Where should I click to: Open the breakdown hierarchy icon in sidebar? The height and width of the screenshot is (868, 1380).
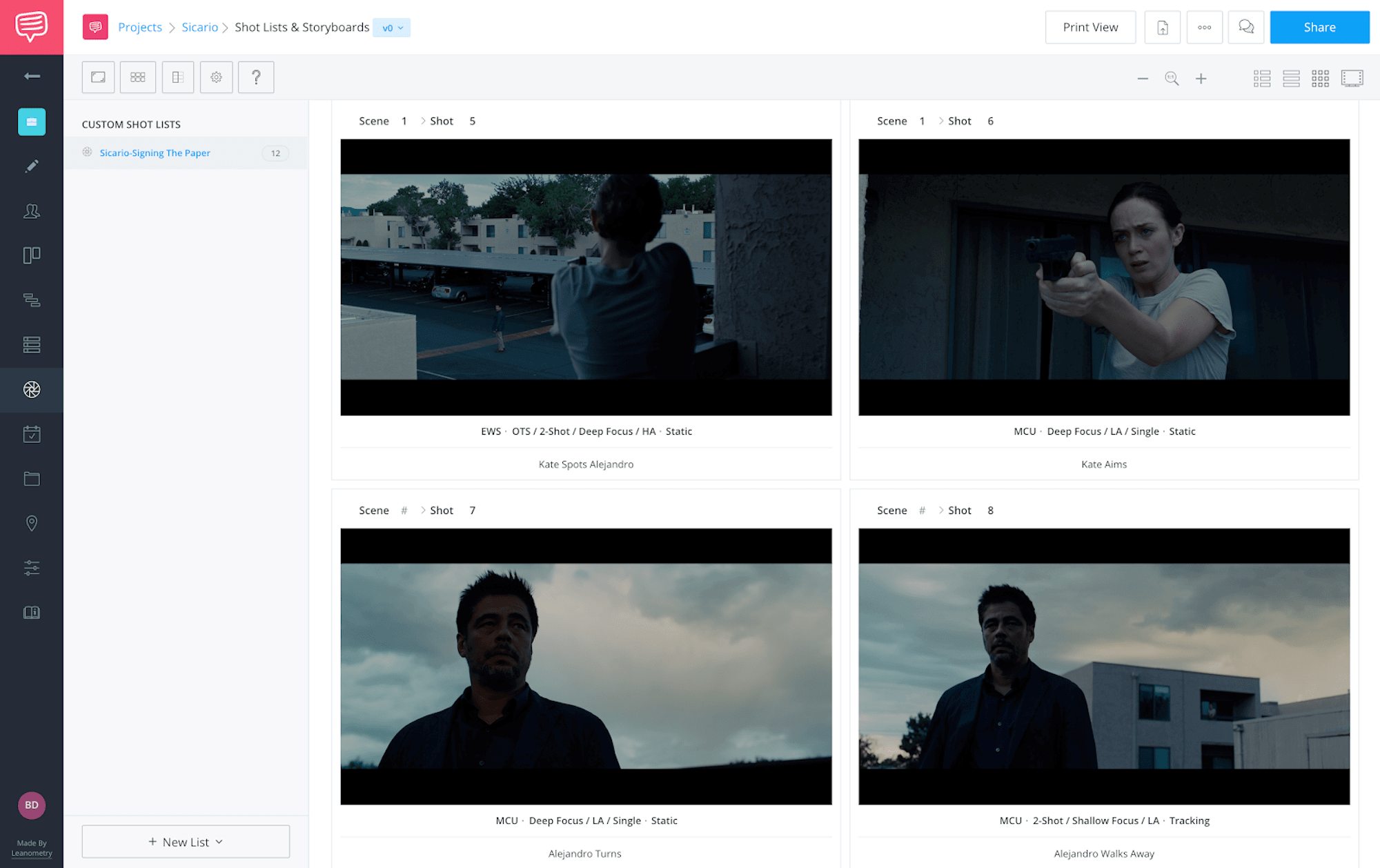[32, 300]
